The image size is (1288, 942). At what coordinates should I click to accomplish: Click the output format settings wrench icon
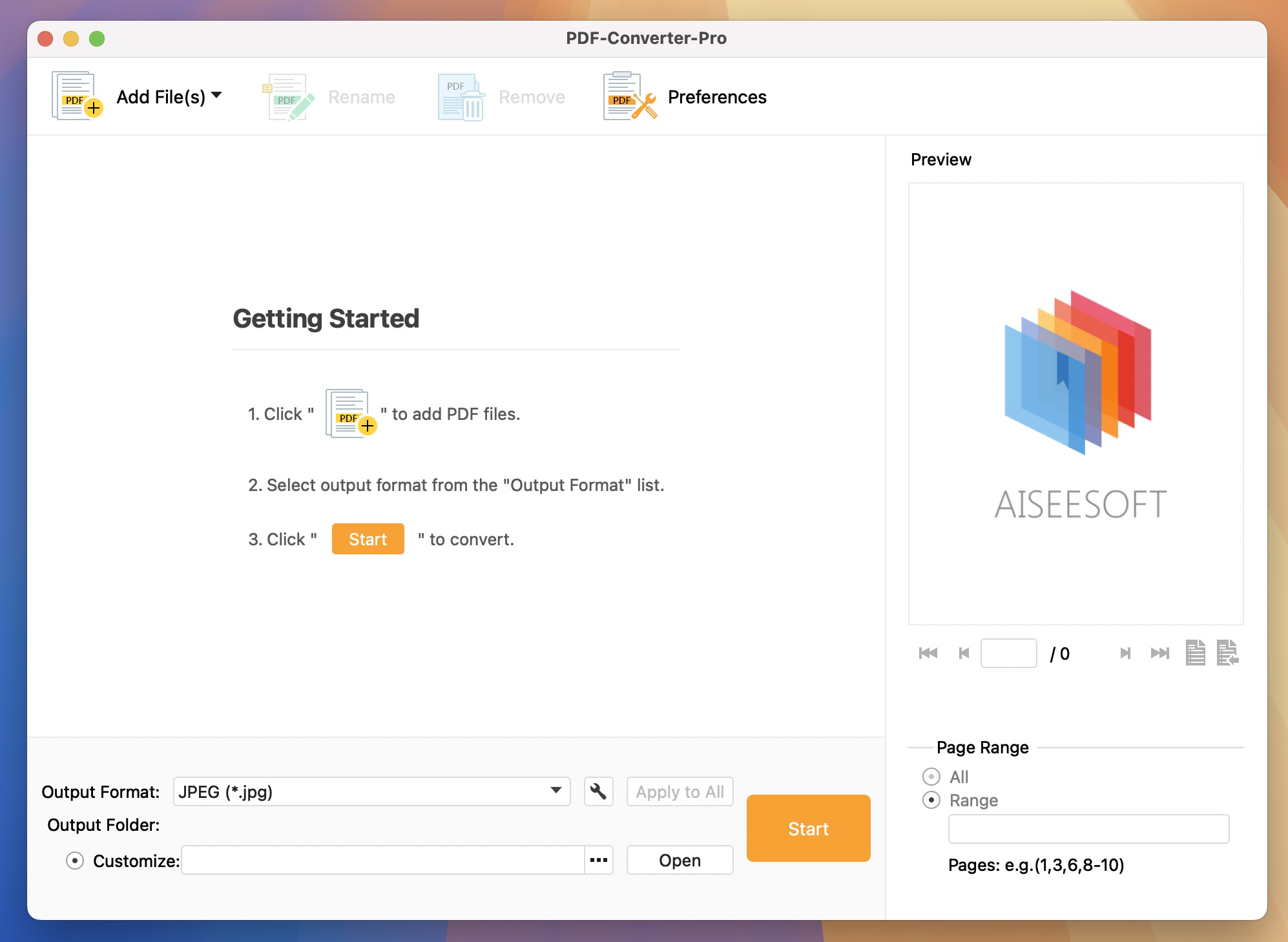597,791
